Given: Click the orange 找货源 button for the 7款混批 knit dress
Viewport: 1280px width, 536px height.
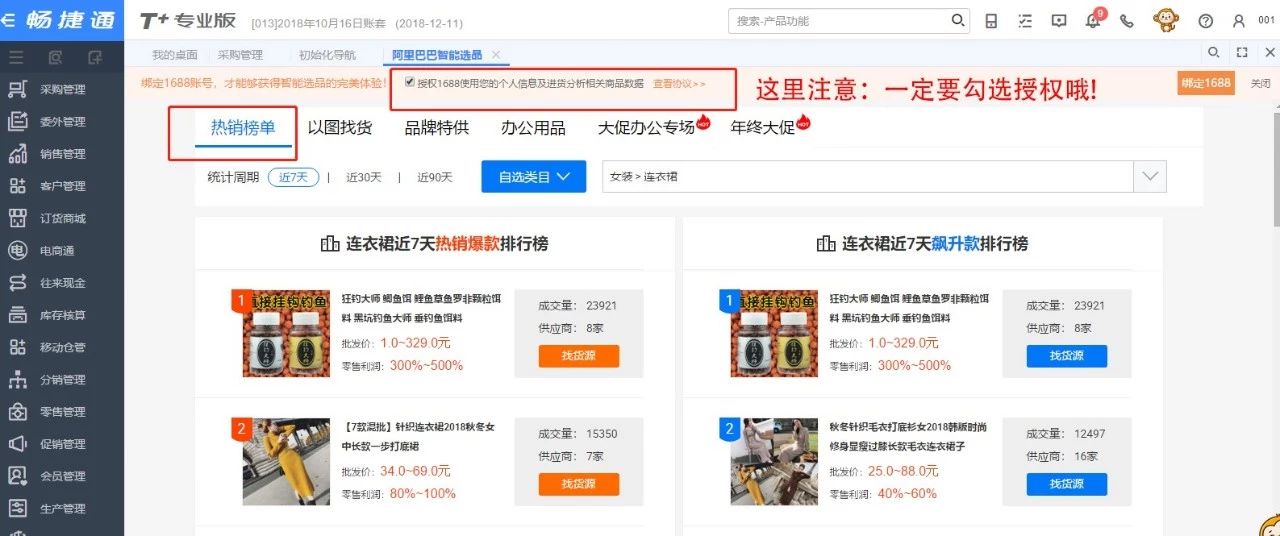Looking at the screenshot, I should coord(579,484).
